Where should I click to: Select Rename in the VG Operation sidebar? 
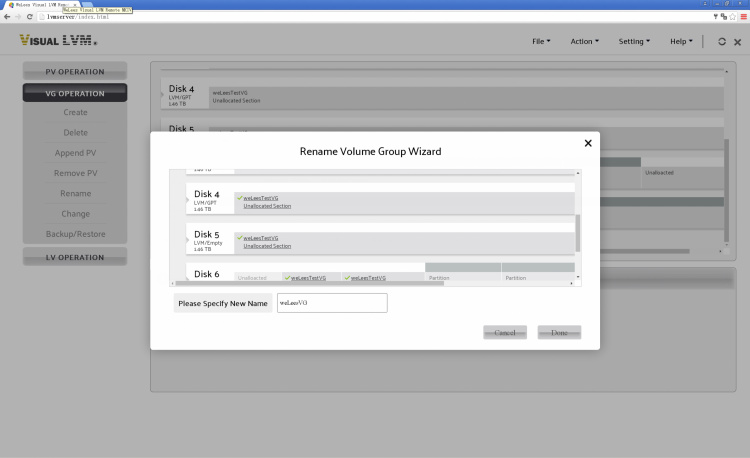coord(75,193)
